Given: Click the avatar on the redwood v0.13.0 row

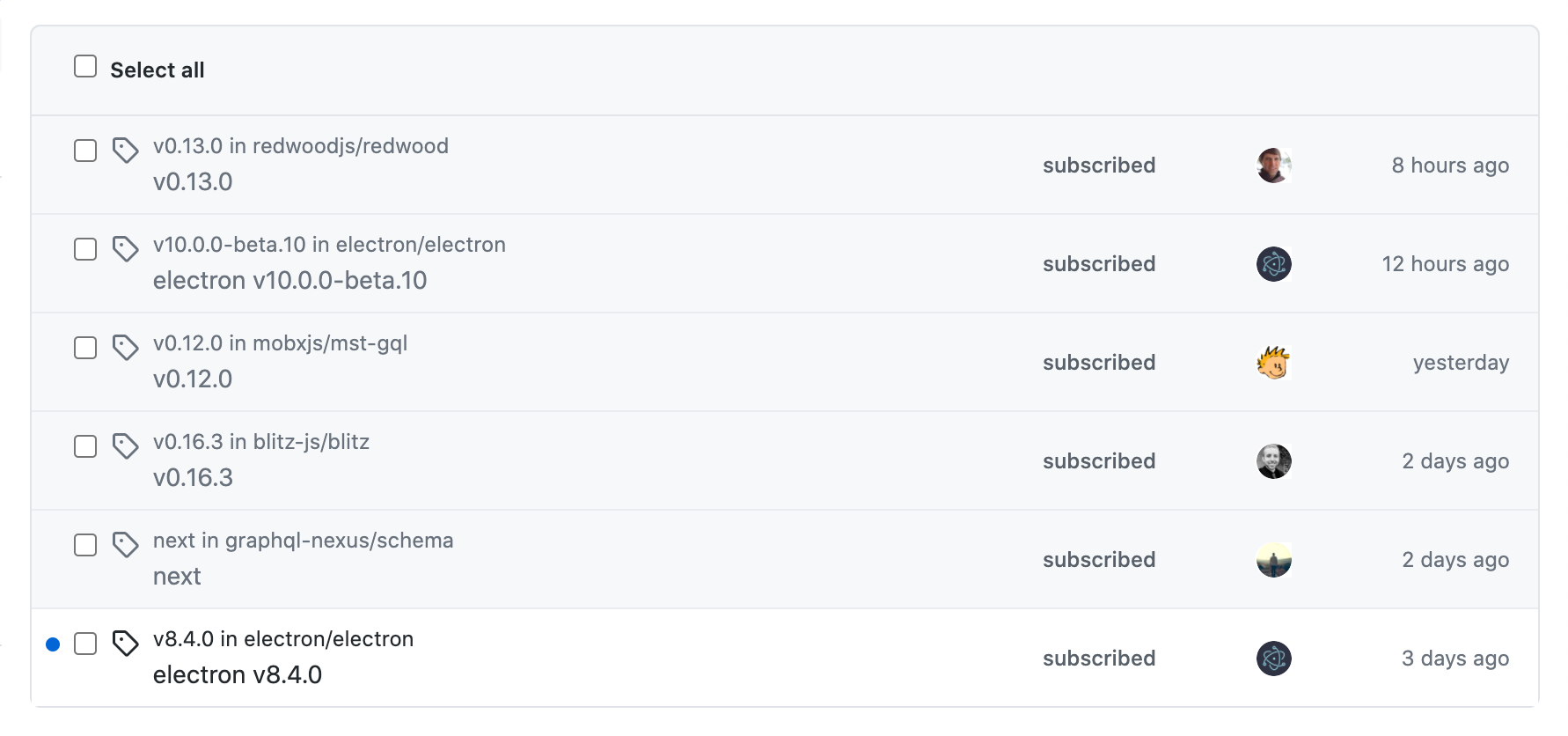Looking at the screenshot, I should [1273, 166].
